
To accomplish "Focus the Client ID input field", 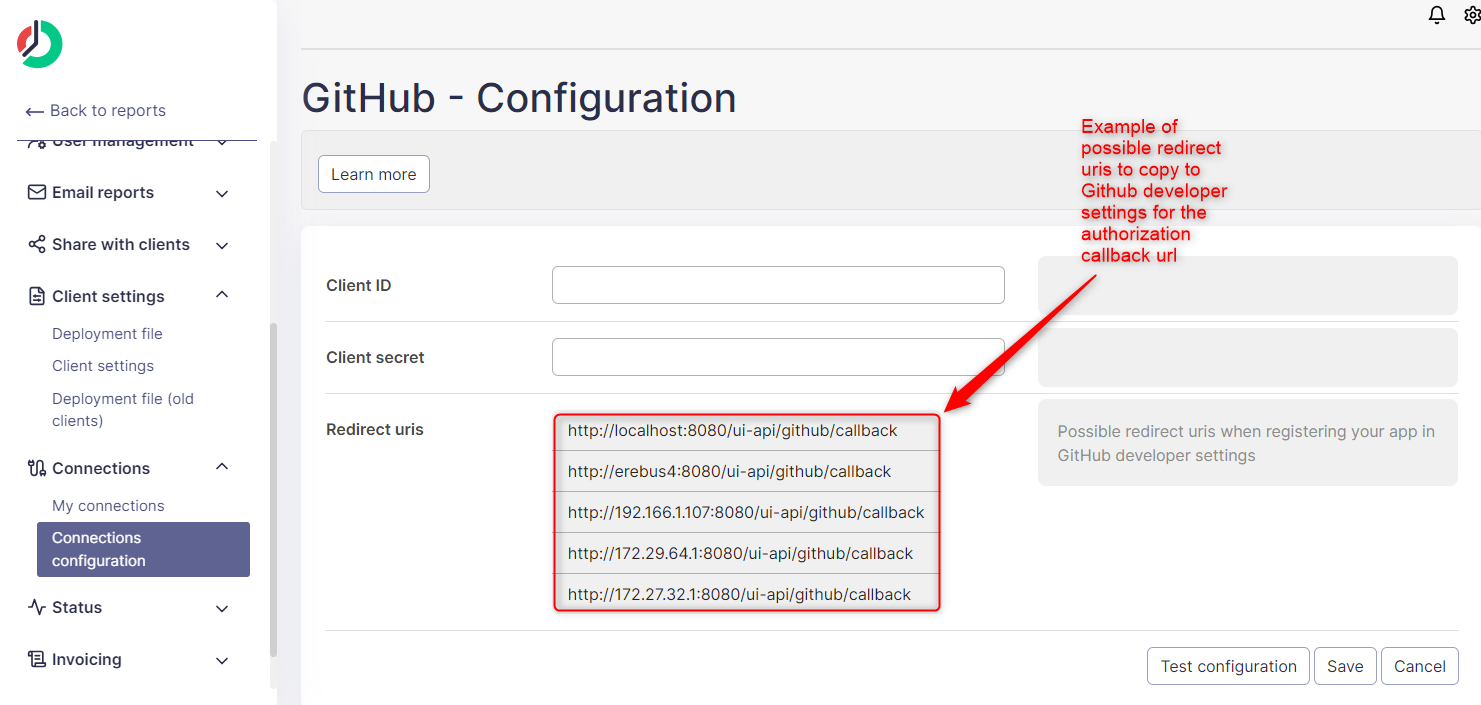I will (777, 285).
